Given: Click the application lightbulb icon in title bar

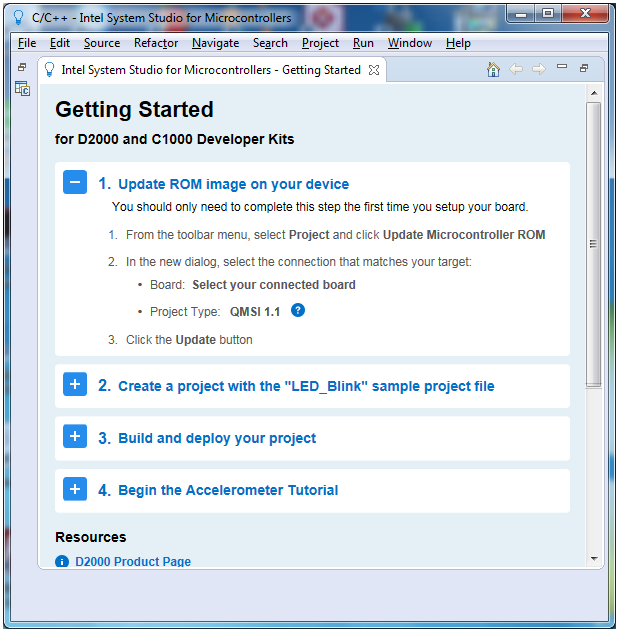Looking at the screenshot, I should tap(19, 17).
